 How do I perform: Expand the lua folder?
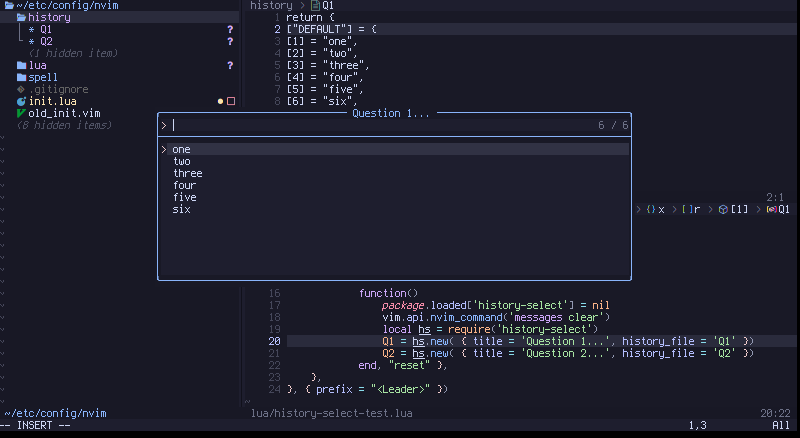(x=37, y=65)
